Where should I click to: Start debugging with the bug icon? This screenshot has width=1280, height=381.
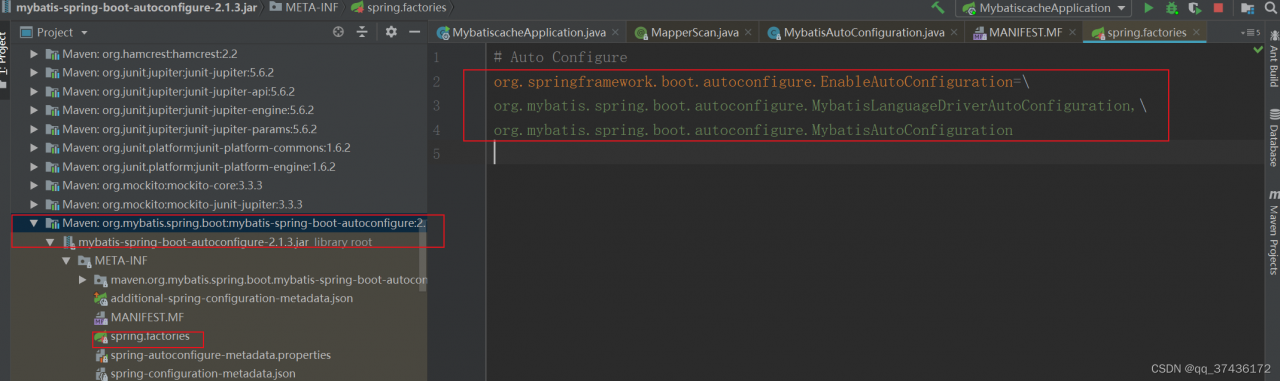pos(1171,8)
